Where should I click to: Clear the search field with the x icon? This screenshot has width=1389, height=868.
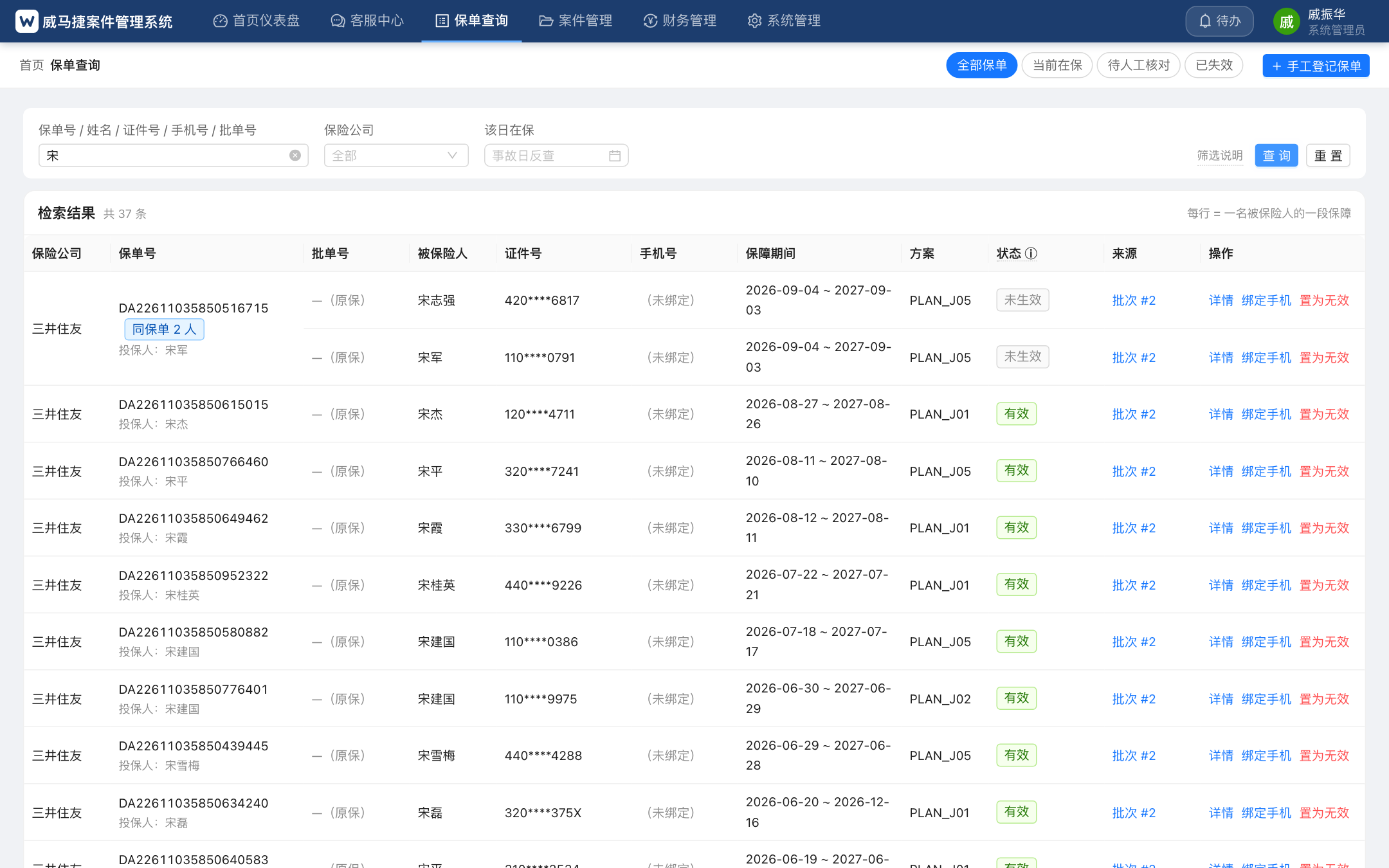[295, 156]
